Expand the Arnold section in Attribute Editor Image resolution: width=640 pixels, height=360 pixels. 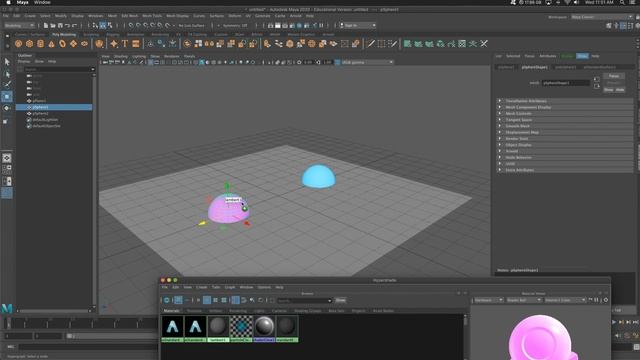pos(565,151)
